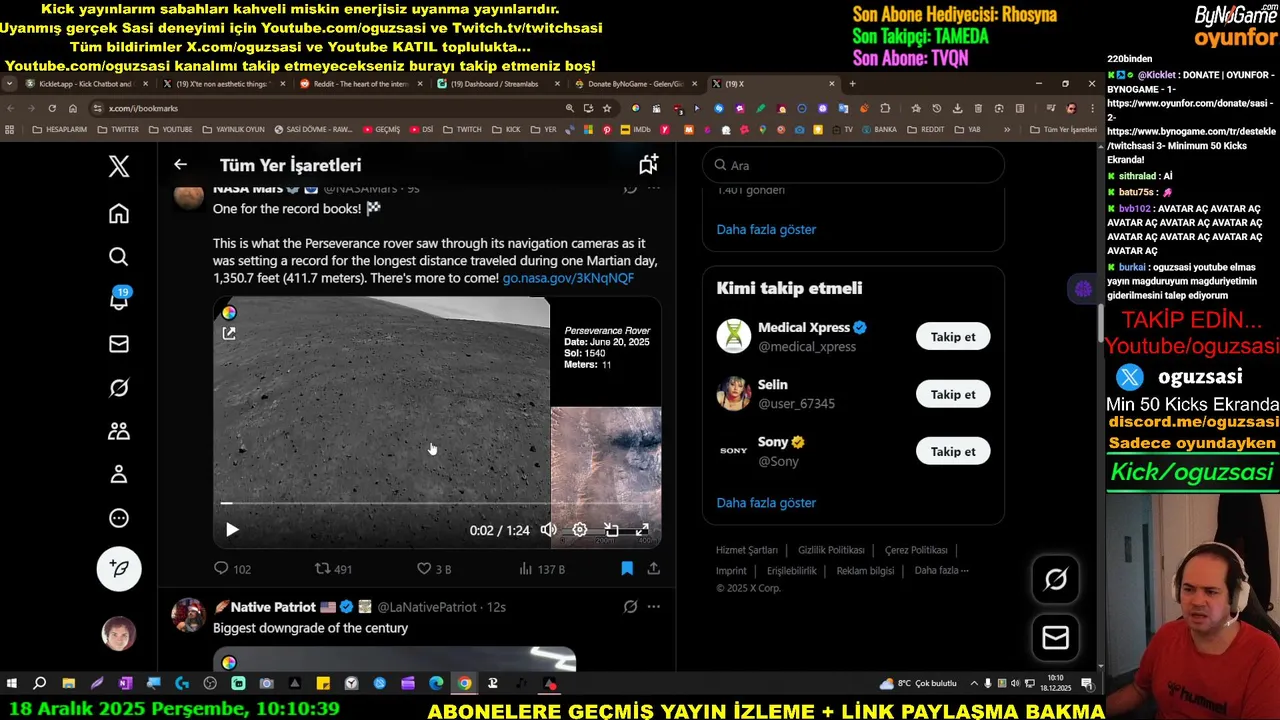View analytics showing 137 B views
This screenshot has width=1280, height=720.
point(541,568)
